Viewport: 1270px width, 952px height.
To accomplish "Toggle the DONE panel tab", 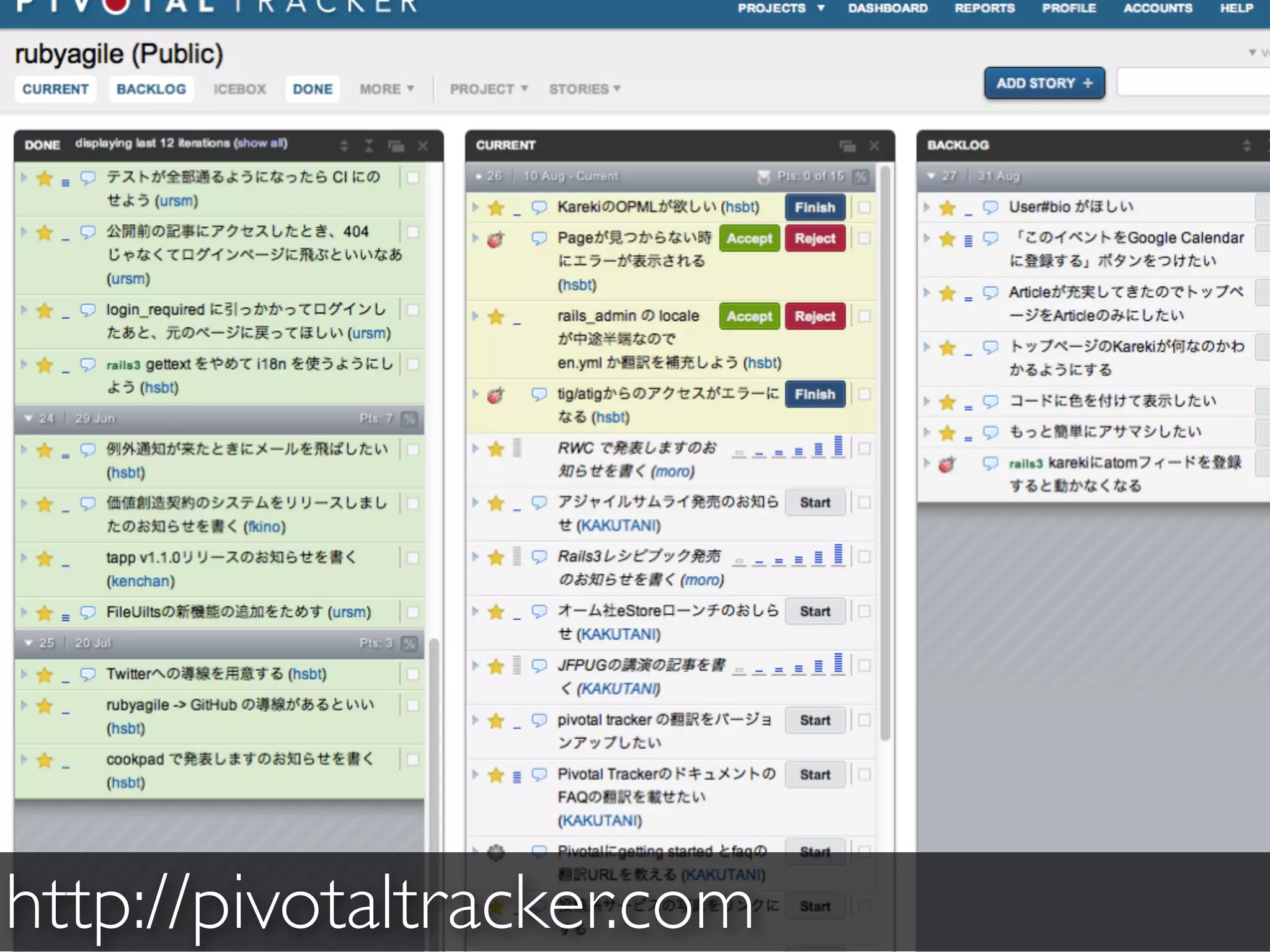I will coord(313,89).
